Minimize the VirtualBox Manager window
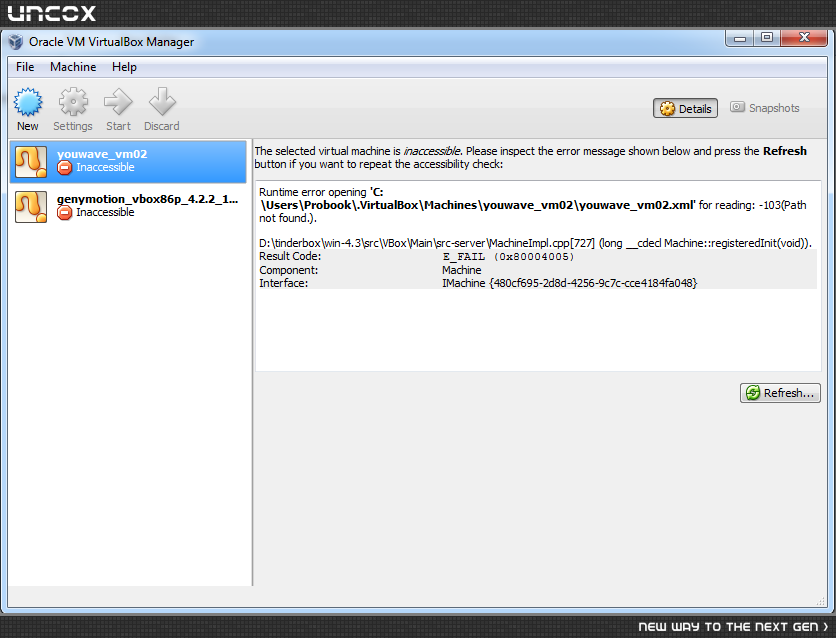This screenshot has width=836, height=638. pyautogui.click(x=739, y=38)
